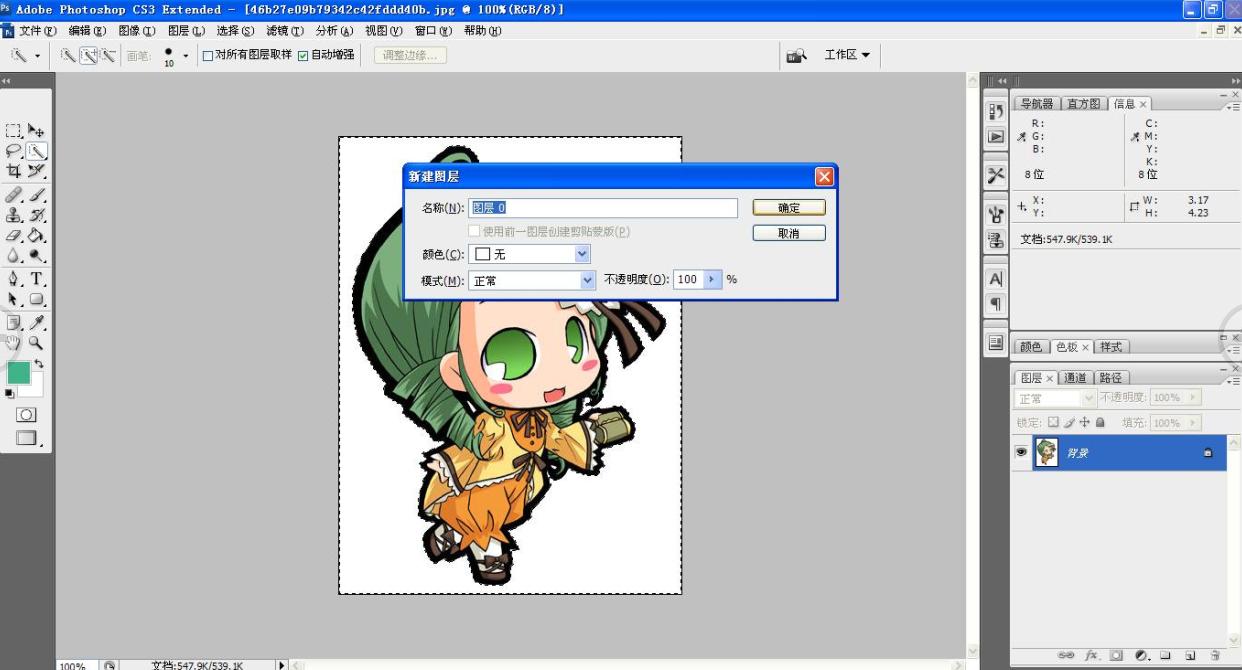Swap foreground and background colors
Screen dimensions: 1242x670
click(39, 363)
